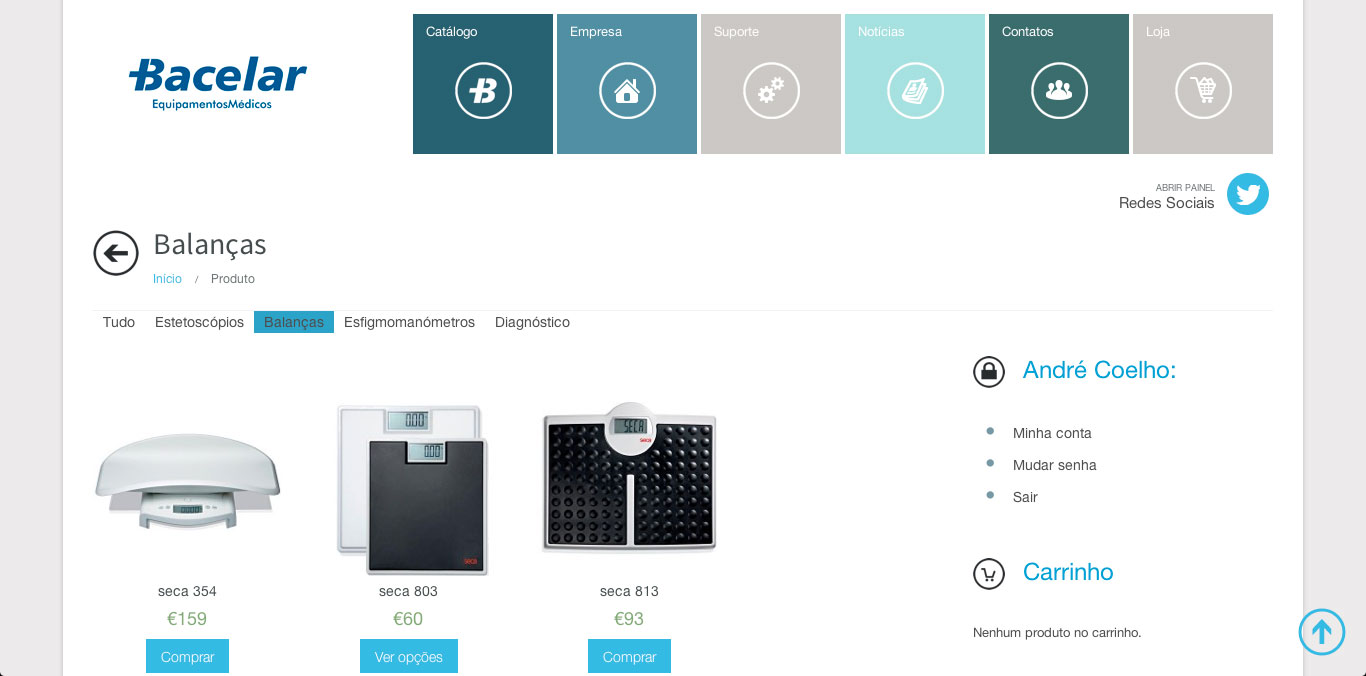Open the Minha conta link
The image size is (1366, 676).
[x=1052, y=433]
